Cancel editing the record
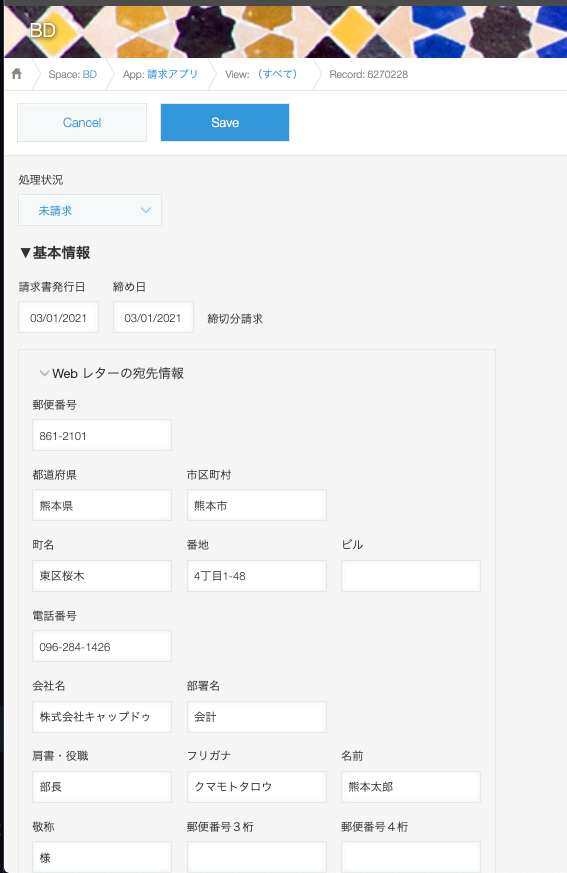This screenshot has width=567, height=873. (82, 122)
